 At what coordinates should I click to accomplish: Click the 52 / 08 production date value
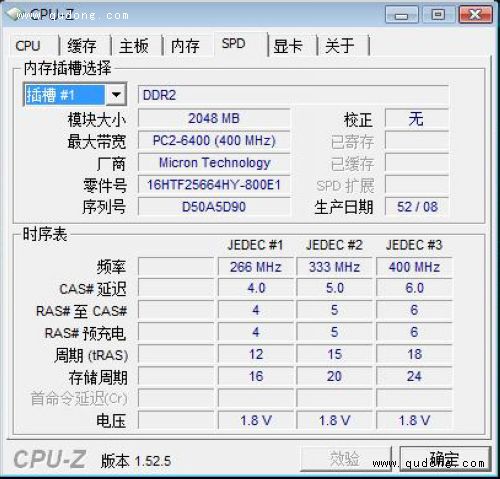[417, 207]
